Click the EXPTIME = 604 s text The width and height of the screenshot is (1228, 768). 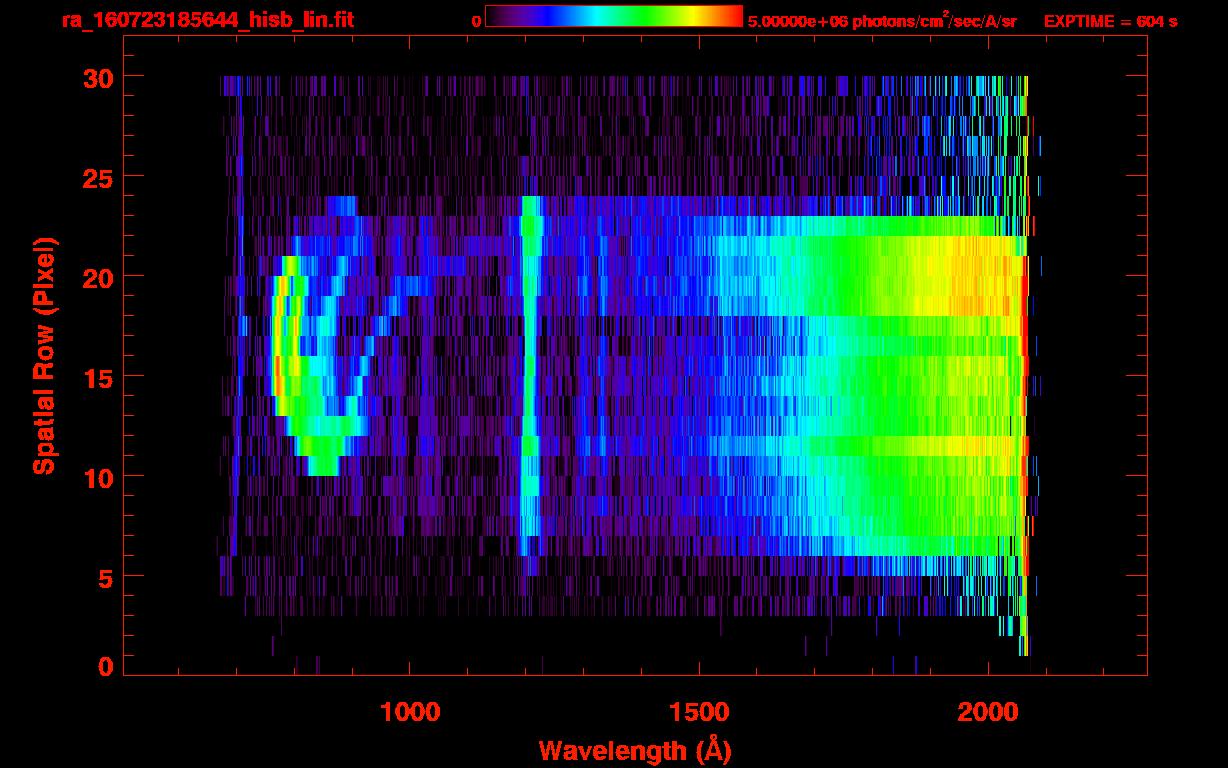point(1110,21)
